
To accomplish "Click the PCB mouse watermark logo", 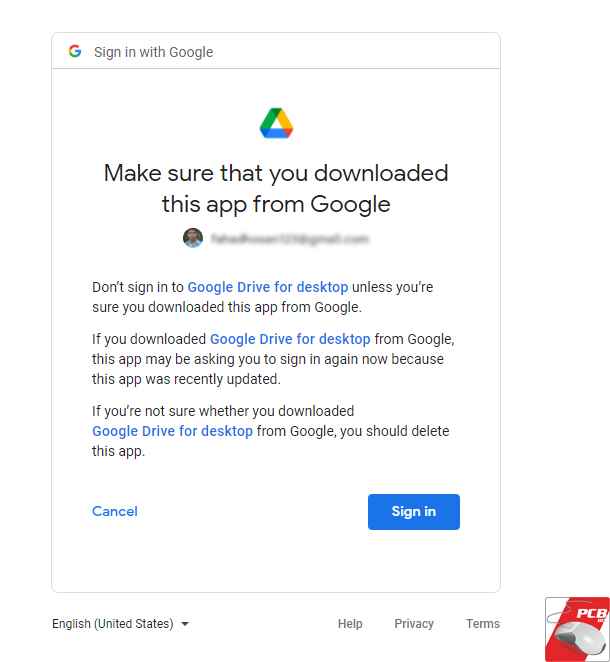I will click(x=577, y=629).
